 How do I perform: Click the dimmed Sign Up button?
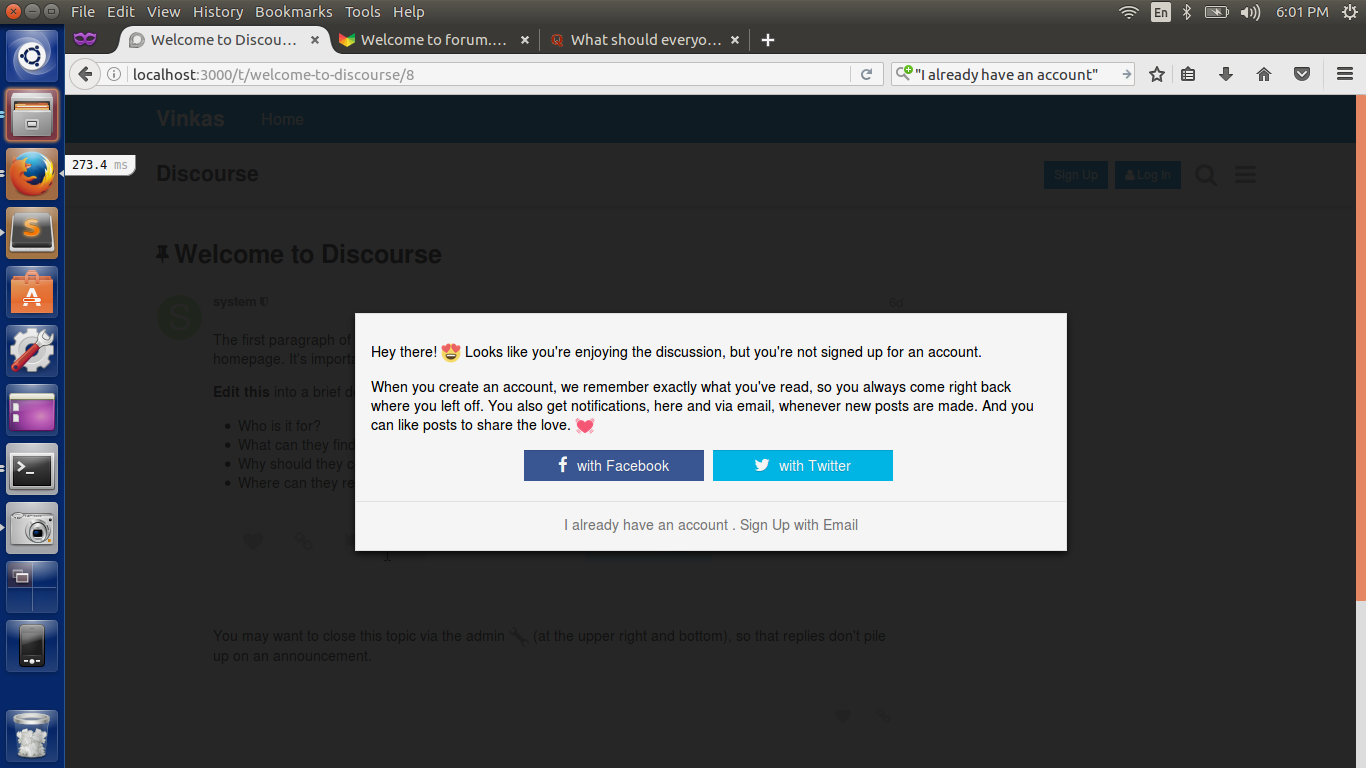click(x=1076, y=175)
